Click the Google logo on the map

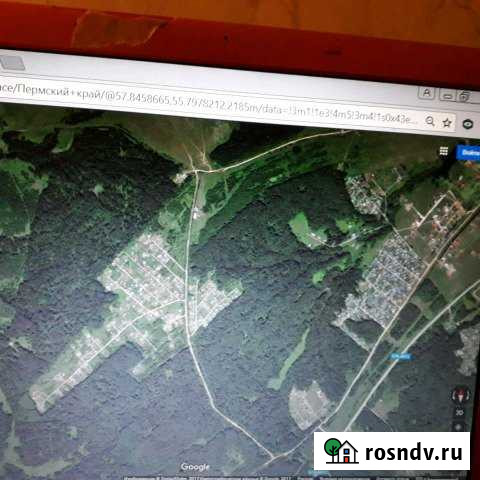point(195,467)
